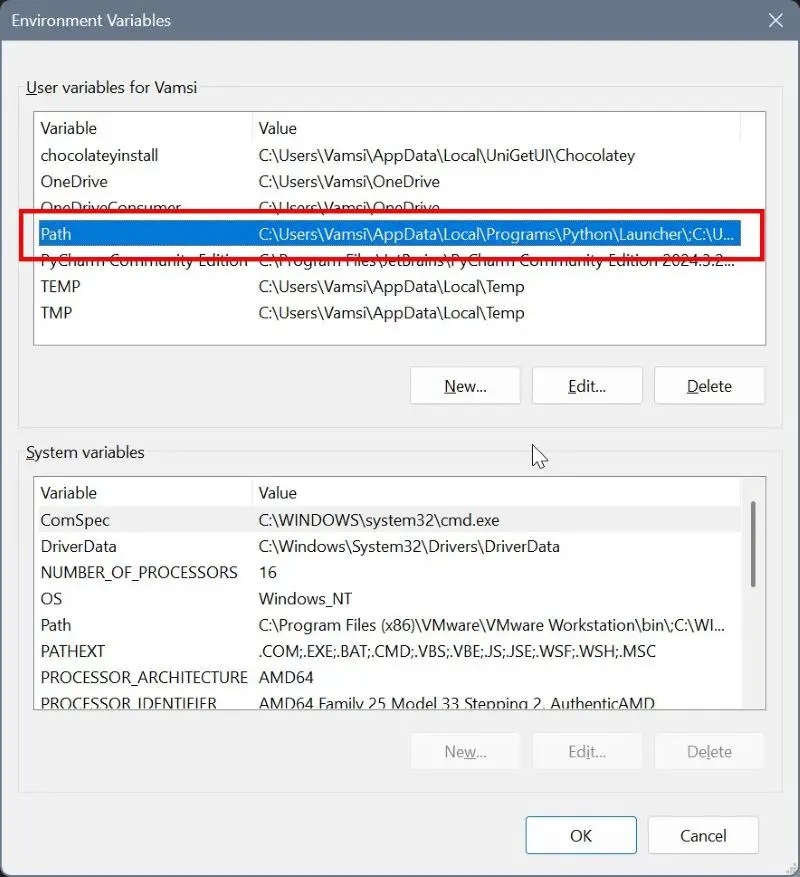Click the user variables Value column header
This screenshot has width=800, height=877.
pos(496,128)
